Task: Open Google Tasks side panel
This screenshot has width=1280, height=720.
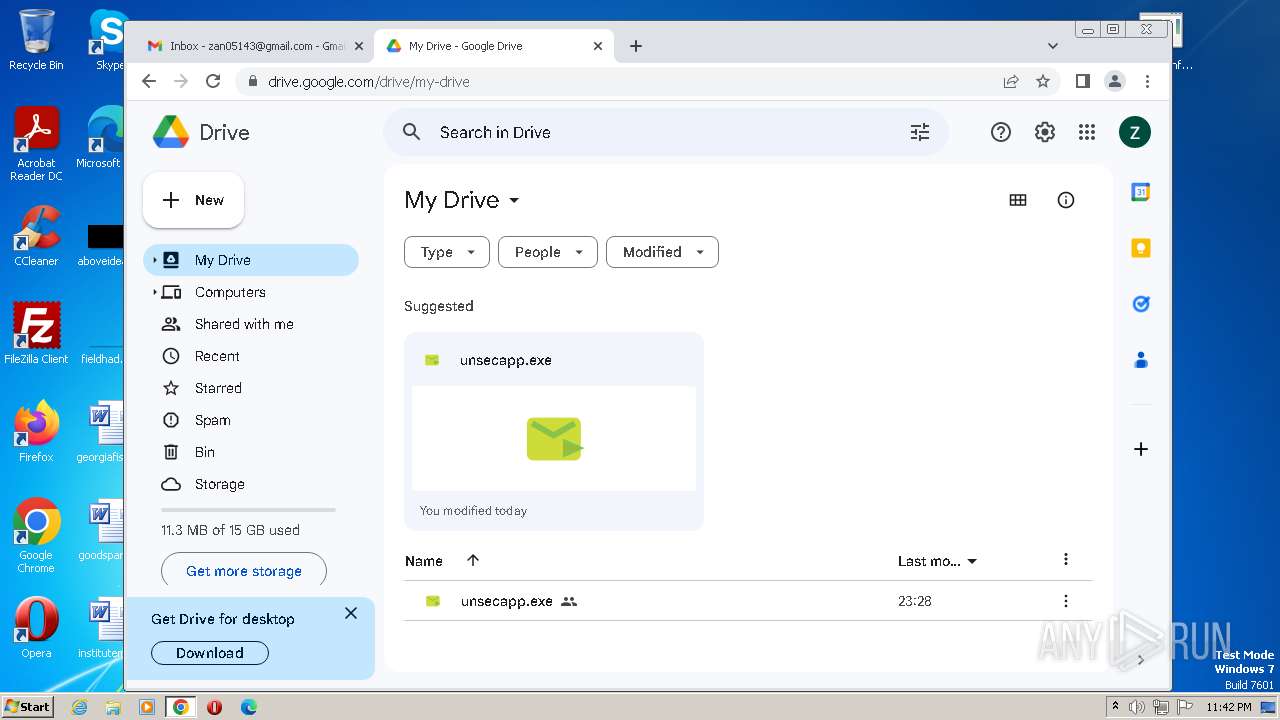Action: [x=1141, y=304]
